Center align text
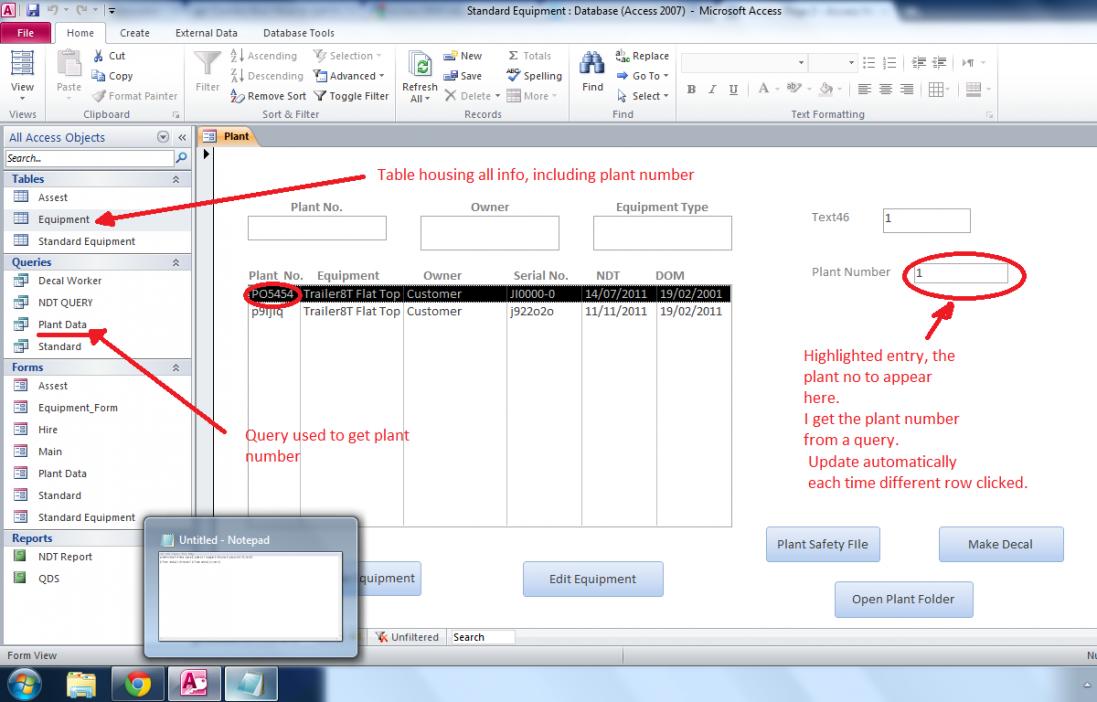Image resolution: width=1097 pixels, height=702 pixels. (885, 89)
